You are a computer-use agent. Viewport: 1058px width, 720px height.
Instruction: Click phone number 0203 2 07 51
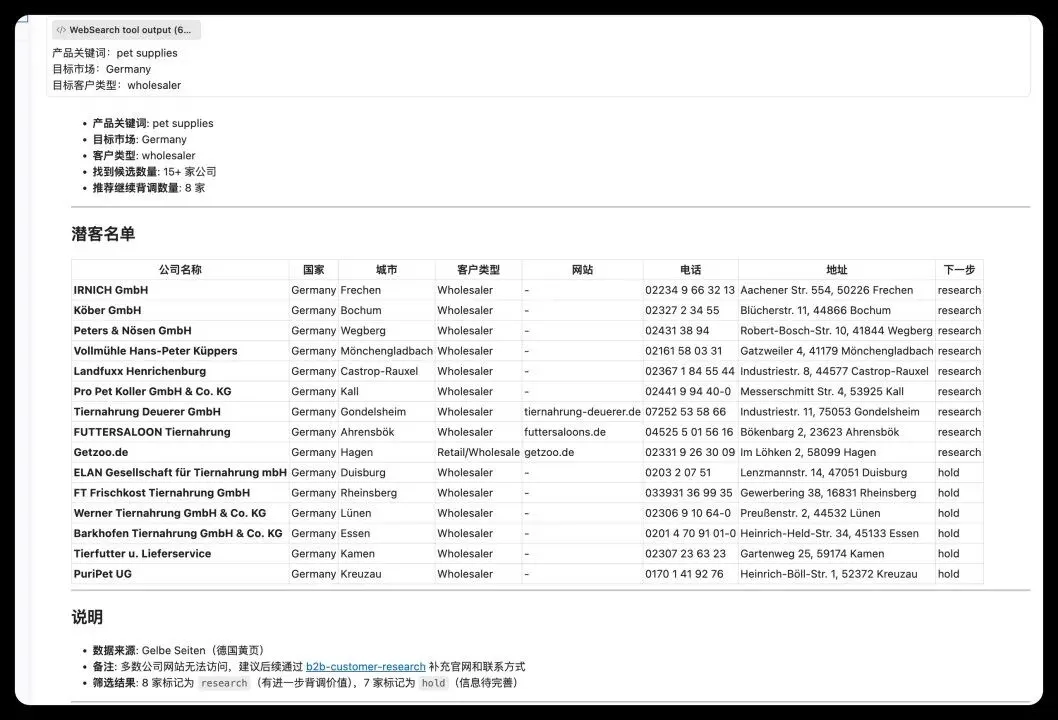[x=678, y=472]
